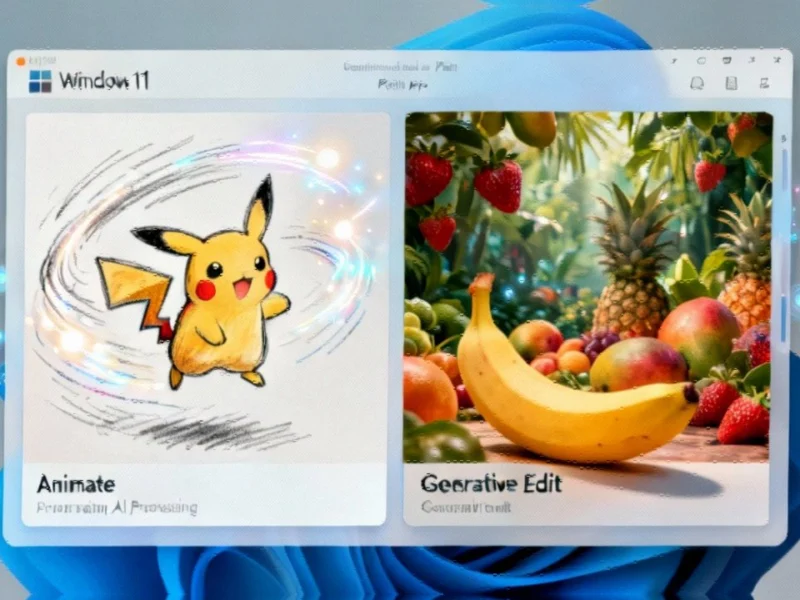This screenshot has width=800, height=600.
Task: Click the leftmost small icon in the title bar's top row
Action: click(x=672, y=61)
